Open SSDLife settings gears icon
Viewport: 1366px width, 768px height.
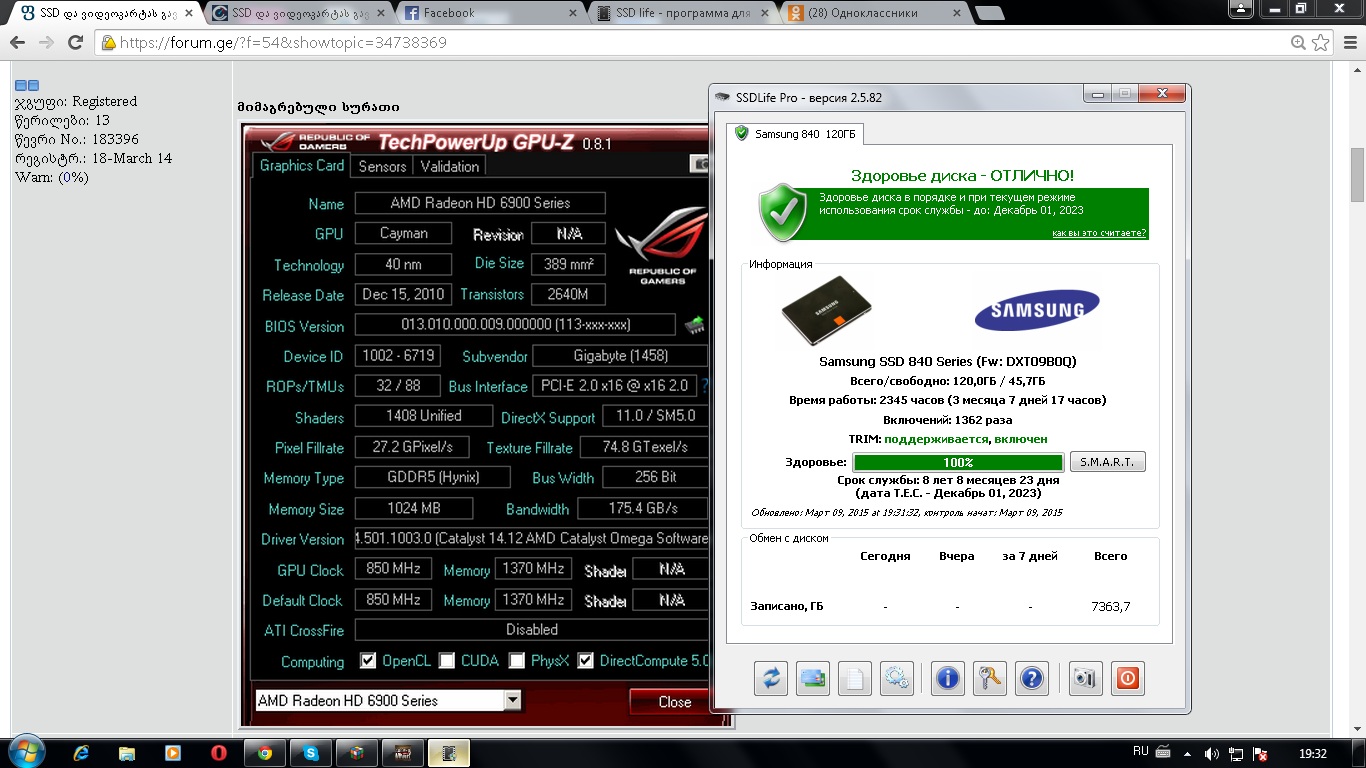897,679
